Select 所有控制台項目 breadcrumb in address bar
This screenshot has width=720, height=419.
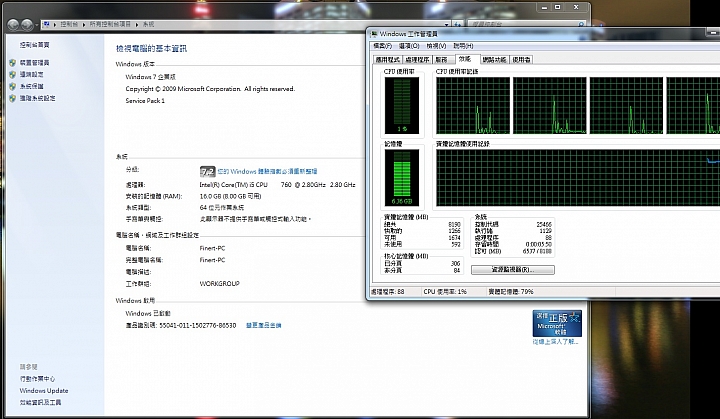pos(110,24)
